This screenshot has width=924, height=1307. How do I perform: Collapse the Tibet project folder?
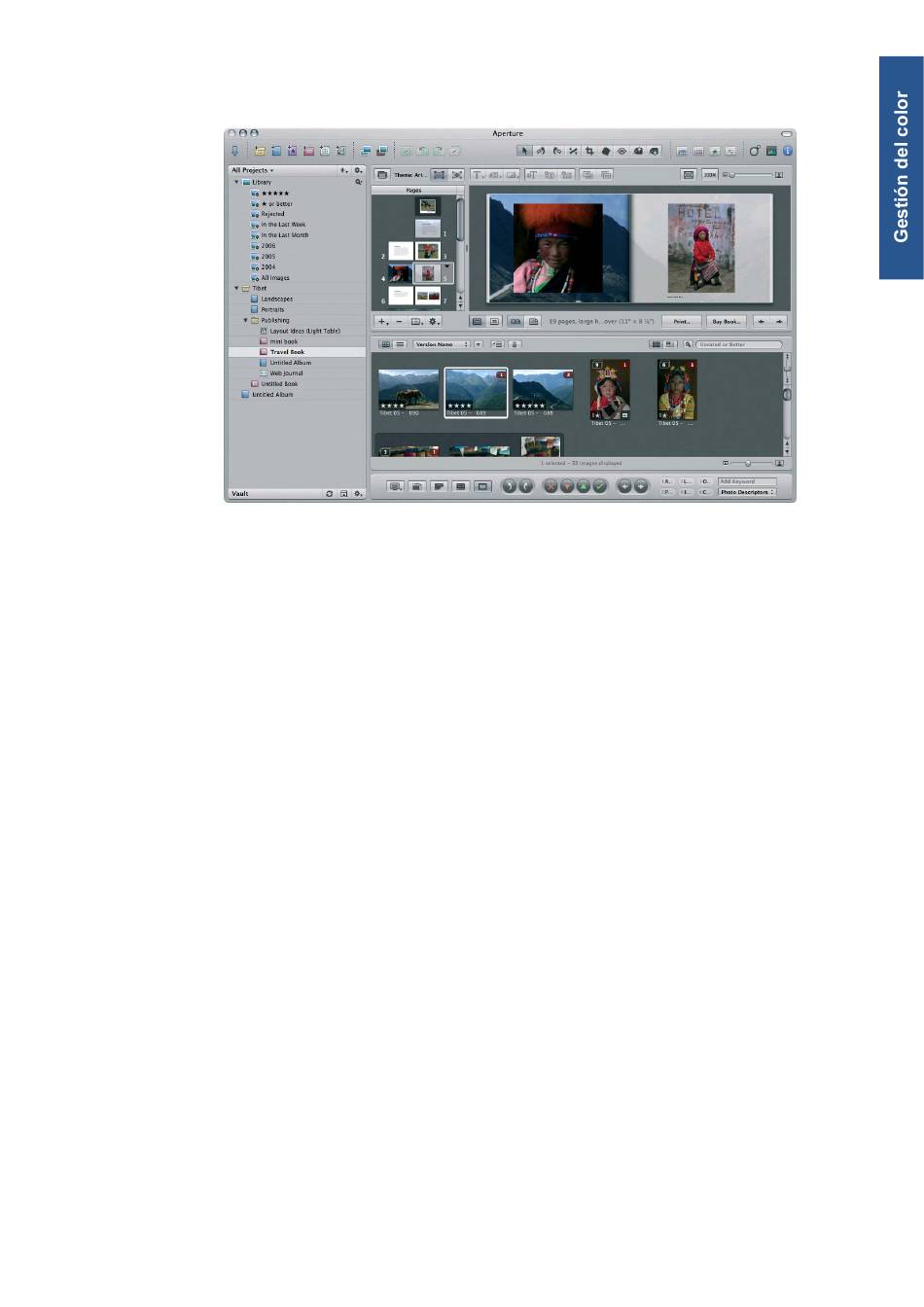pyautogui.click(x=236, y=289)
